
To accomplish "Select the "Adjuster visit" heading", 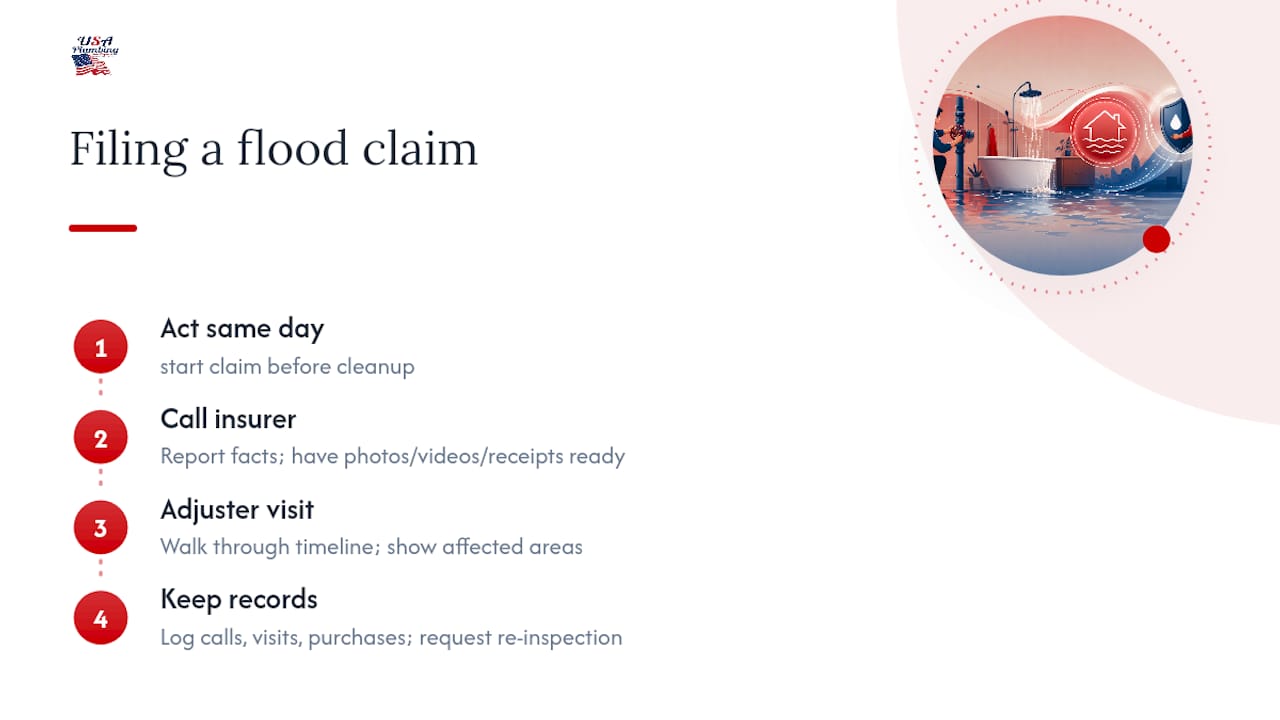I will (237, 509).
